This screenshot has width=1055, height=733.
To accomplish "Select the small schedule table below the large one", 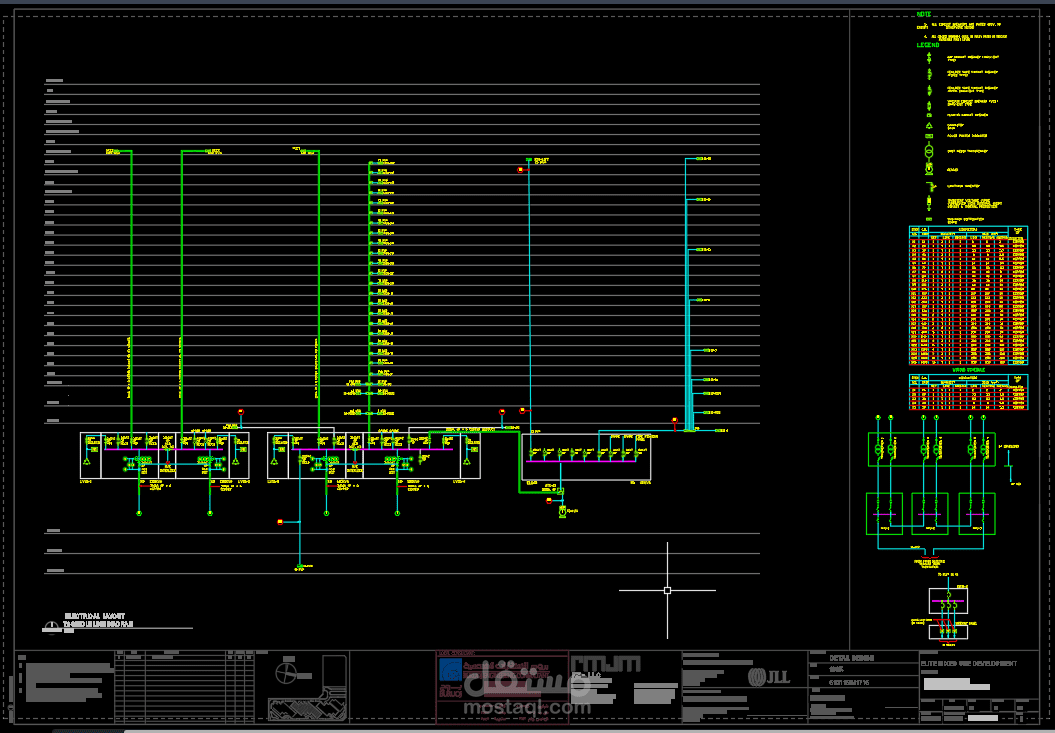I will pyautogui.click(x=968, y=392).
